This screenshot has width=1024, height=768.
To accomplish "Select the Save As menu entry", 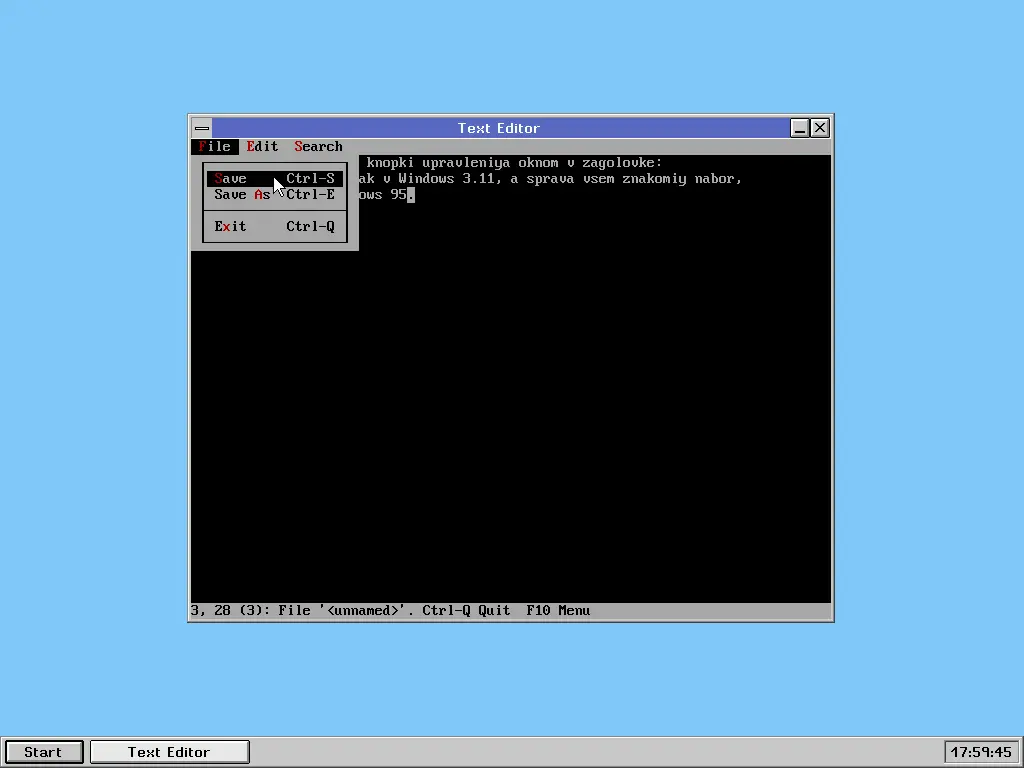I will pos(242,195).
